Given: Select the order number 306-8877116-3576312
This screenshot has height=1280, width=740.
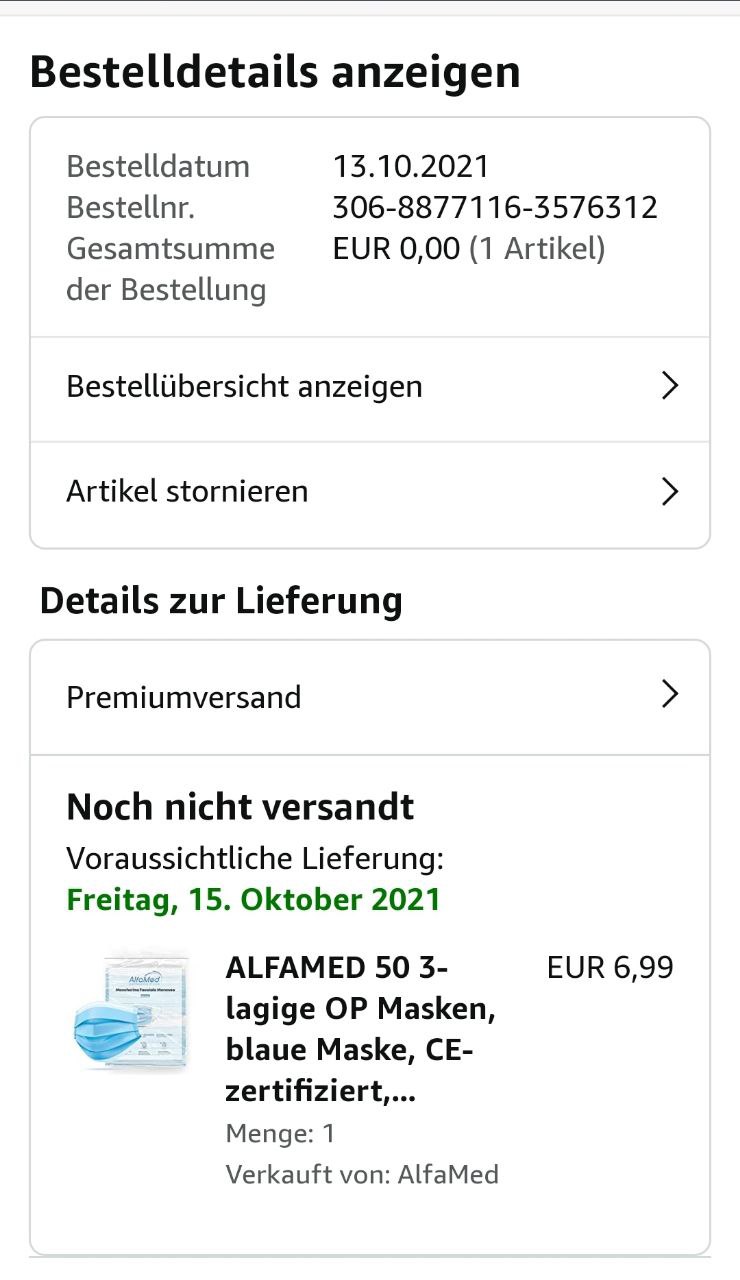Looking at the screenshot, I should point(495,207).
